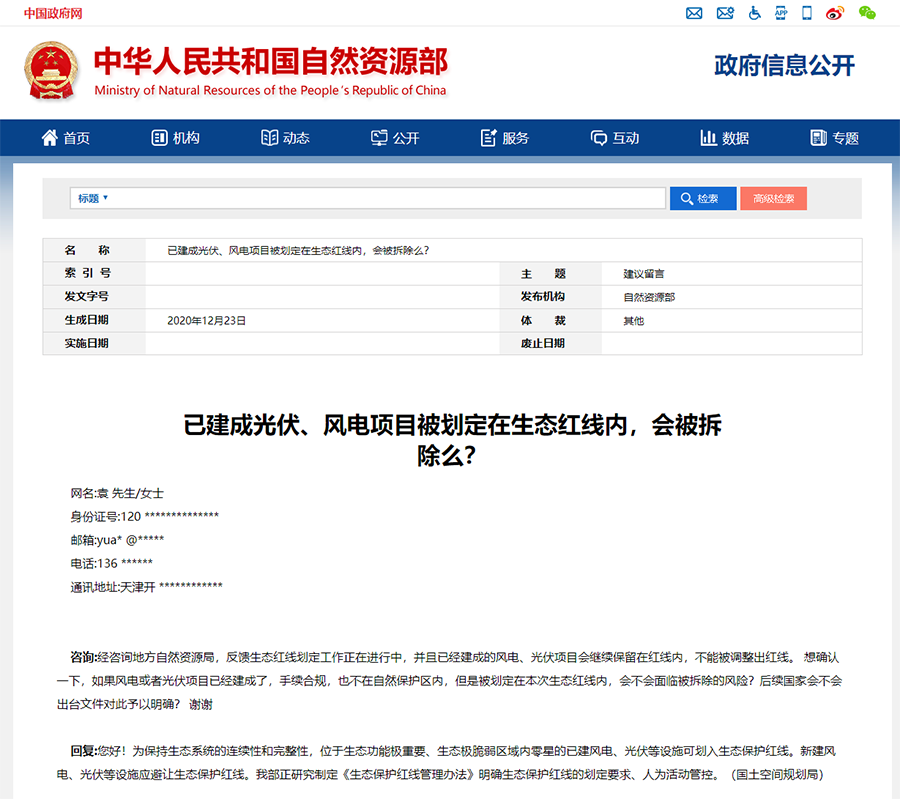Click the 通讯地址:天津开 line
This screenshot has height=799, width=900.
[146, 587]
